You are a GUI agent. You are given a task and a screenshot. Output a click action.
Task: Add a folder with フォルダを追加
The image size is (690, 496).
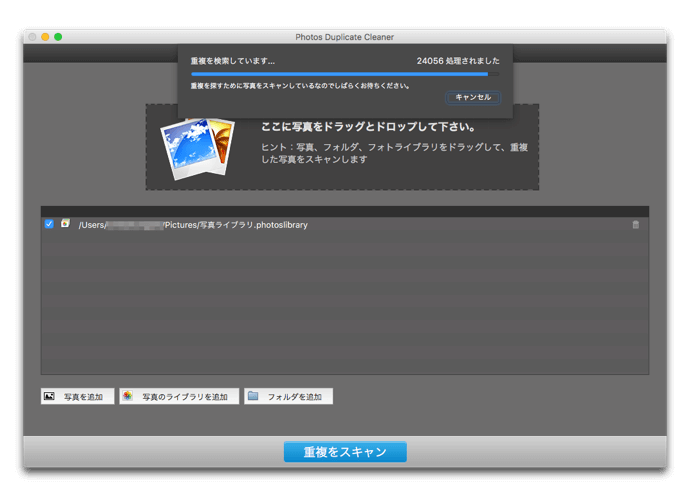(x=288, y=396)
